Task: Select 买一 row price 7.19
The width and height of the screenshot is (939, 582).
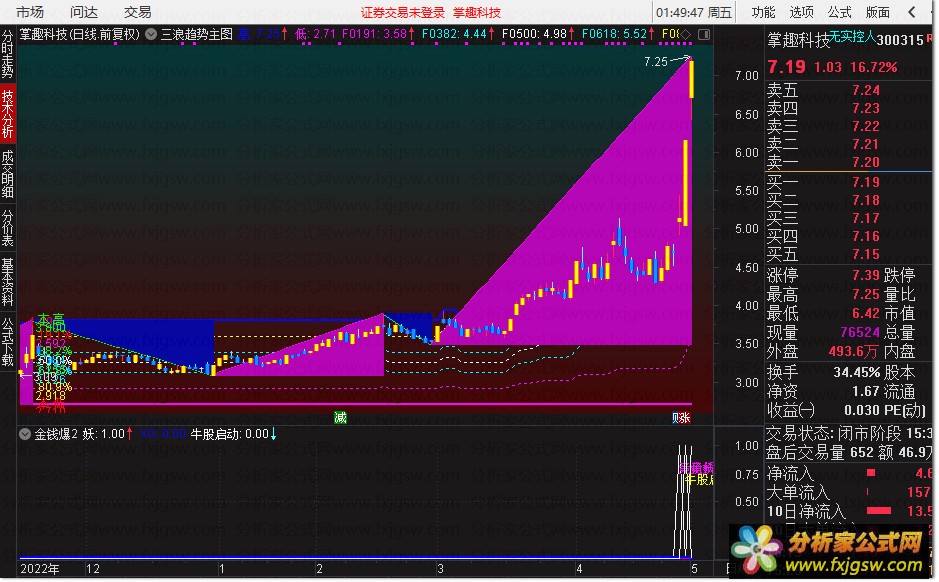Action: pyautogui.click(x=866, y=182)
